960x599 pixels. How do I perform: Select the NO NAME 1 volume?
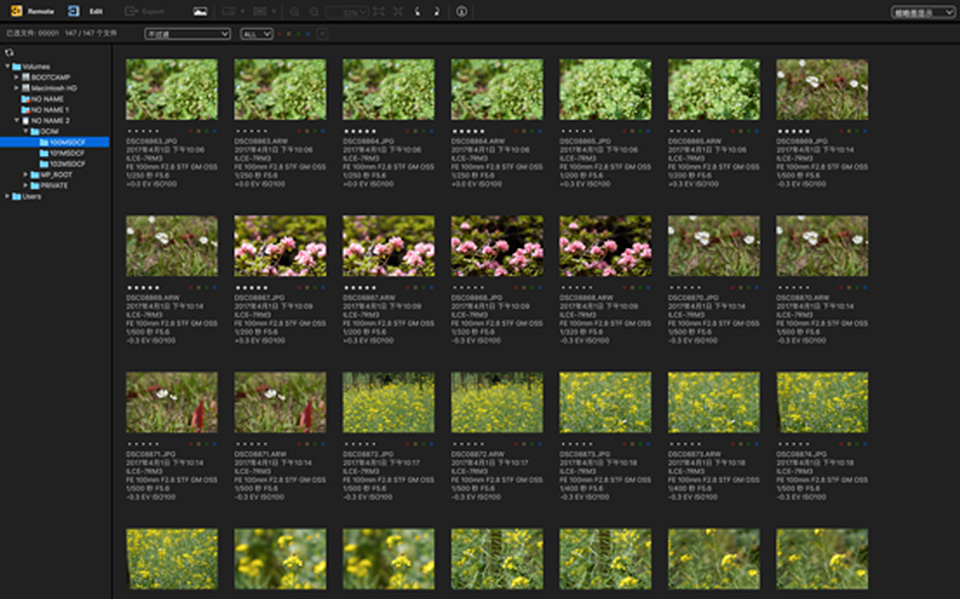pos(45,110)
